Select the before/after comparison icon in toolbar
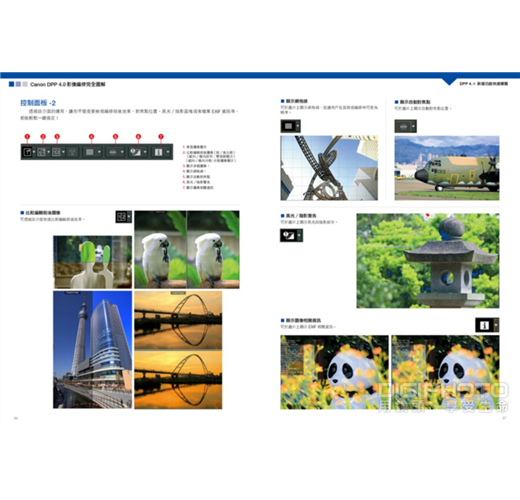This screenshot has height=500, width=520. [42, 152]
